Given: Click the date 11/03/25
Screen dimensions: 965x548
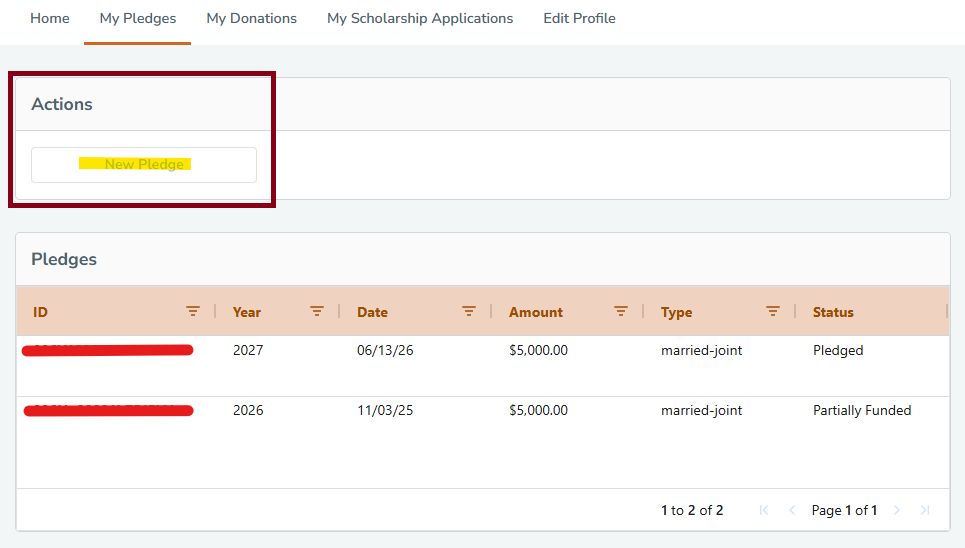Looking at the screenshot, I should [385, 410].
